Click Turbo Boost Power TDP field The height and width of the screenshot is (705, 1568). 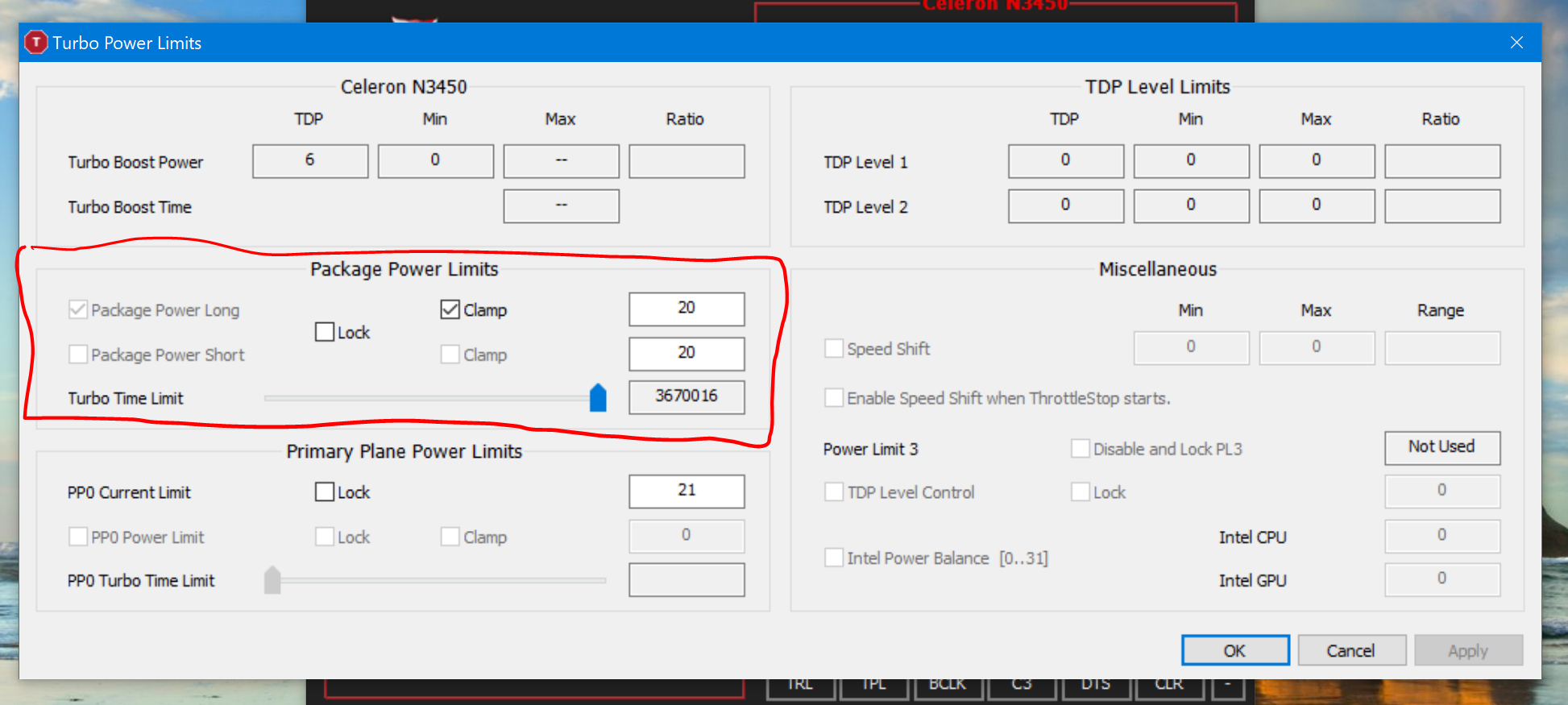tap(310, 161)
